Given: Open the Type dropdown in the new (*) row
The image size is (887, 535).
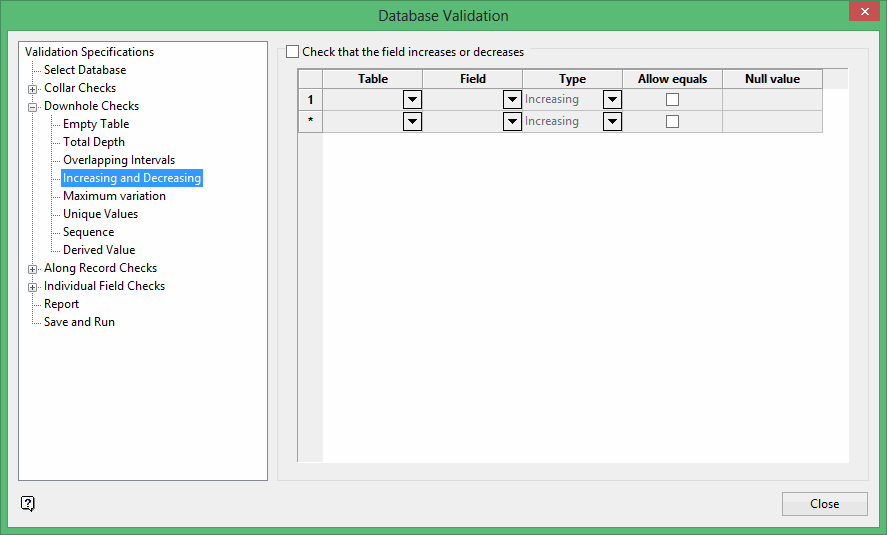Looking at the screenshot, I should (612, 122).
